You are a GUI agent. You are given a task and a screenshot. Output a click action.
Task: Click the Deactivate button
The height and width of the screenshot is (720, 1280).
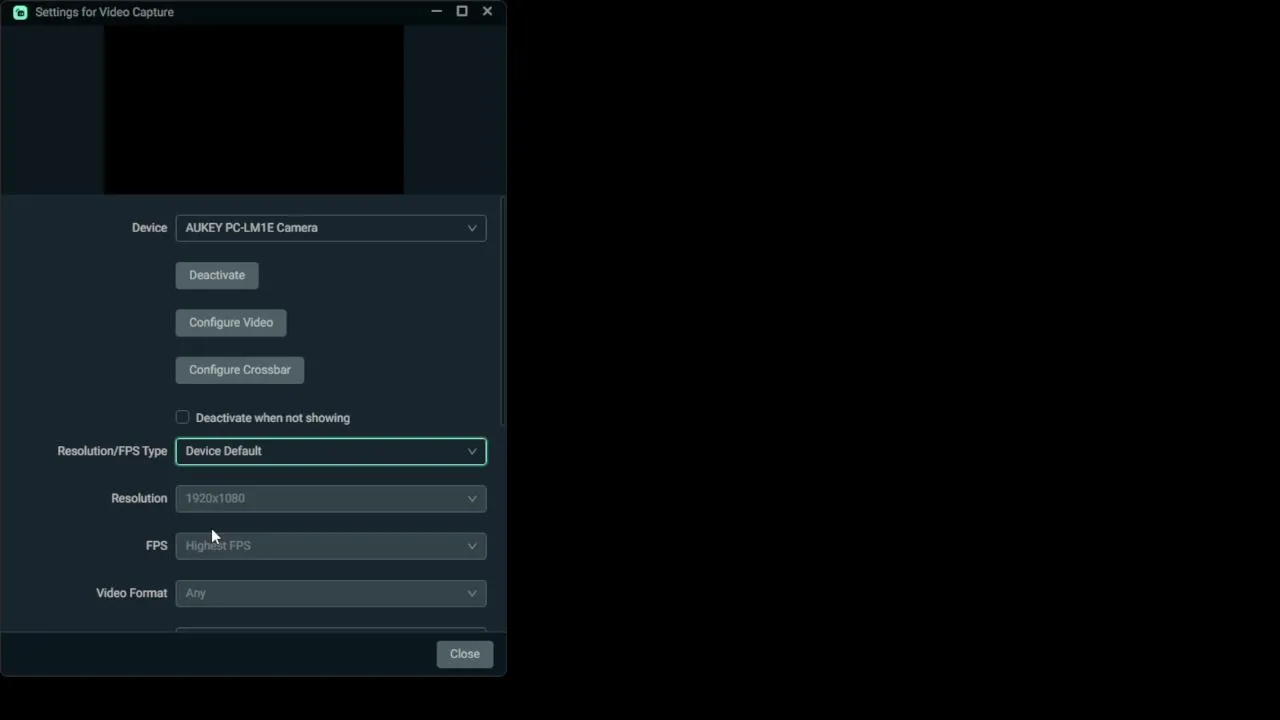217,275
